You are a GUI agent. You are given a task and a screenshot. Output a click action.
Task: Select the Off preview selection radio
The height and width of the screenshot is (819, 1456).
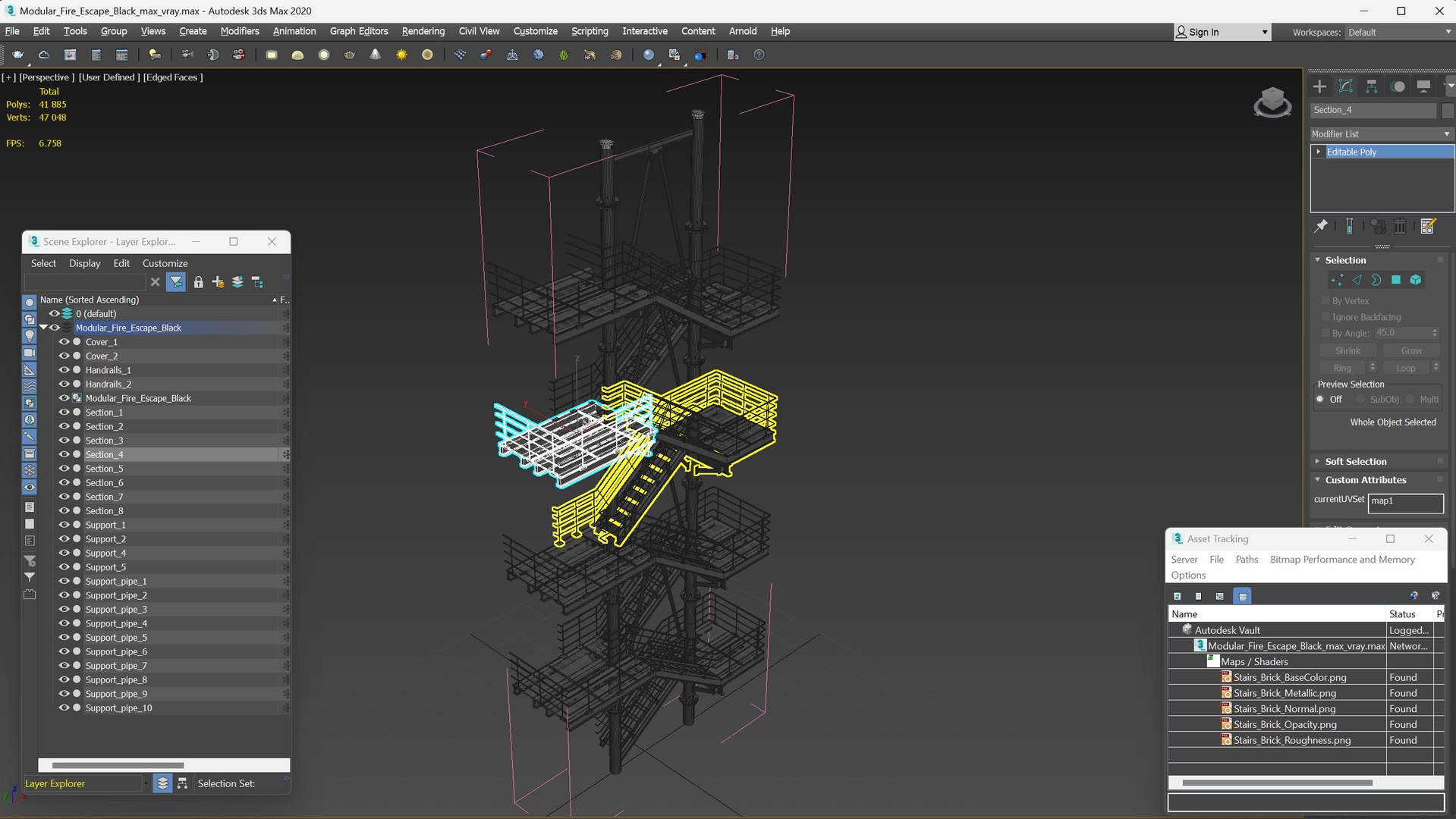[1320, 400]
